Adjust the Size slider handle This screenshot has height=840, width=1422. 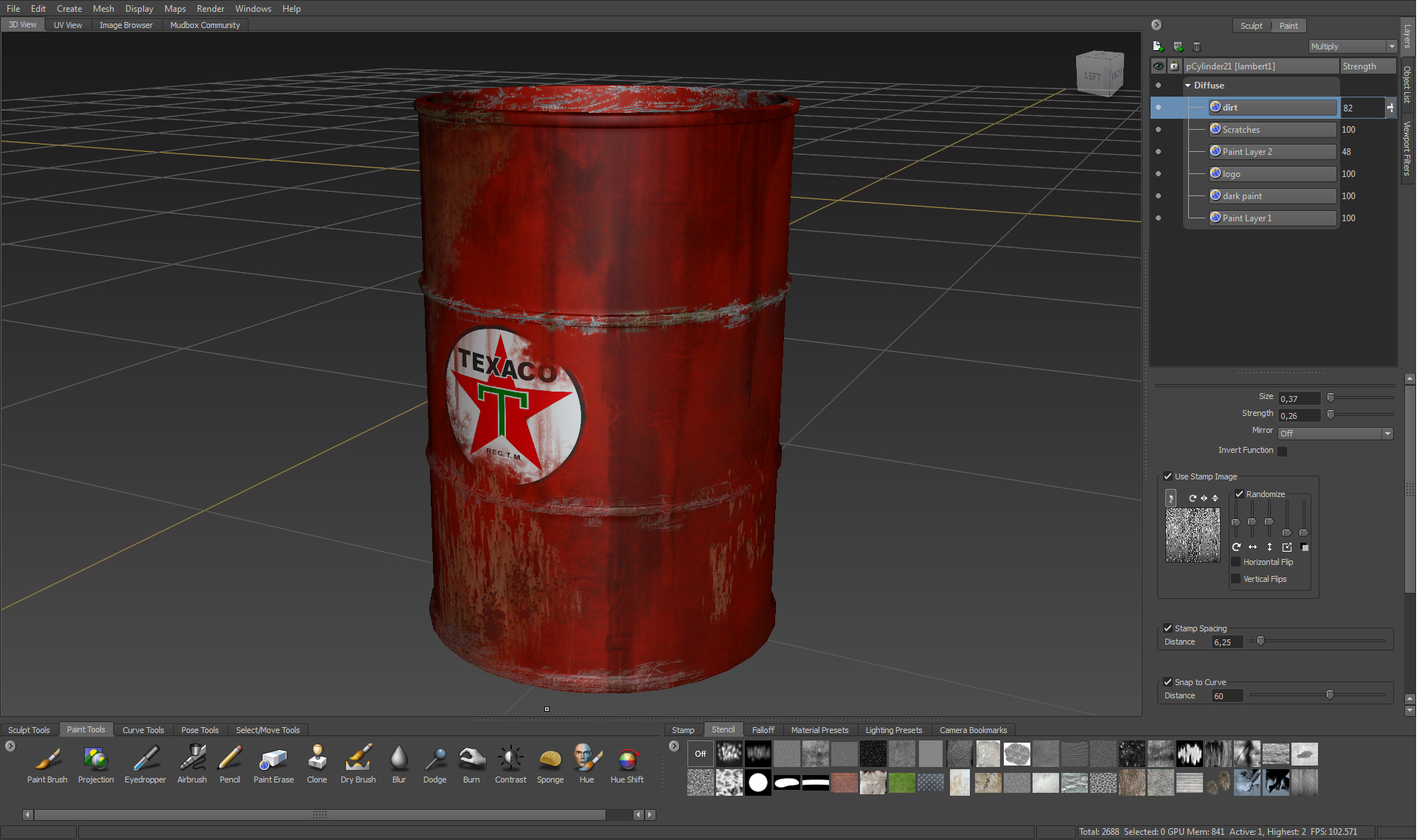pos(1331,398)
